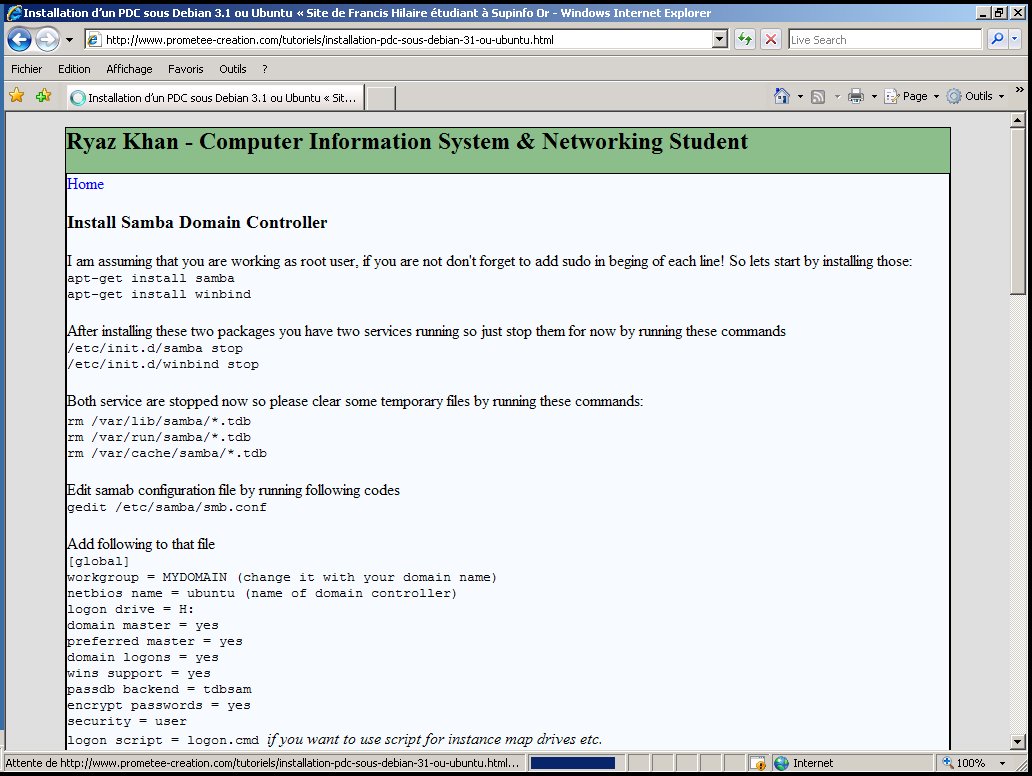Open the ? help menu
Screen dimensions: 1032x776
point(265,68)
